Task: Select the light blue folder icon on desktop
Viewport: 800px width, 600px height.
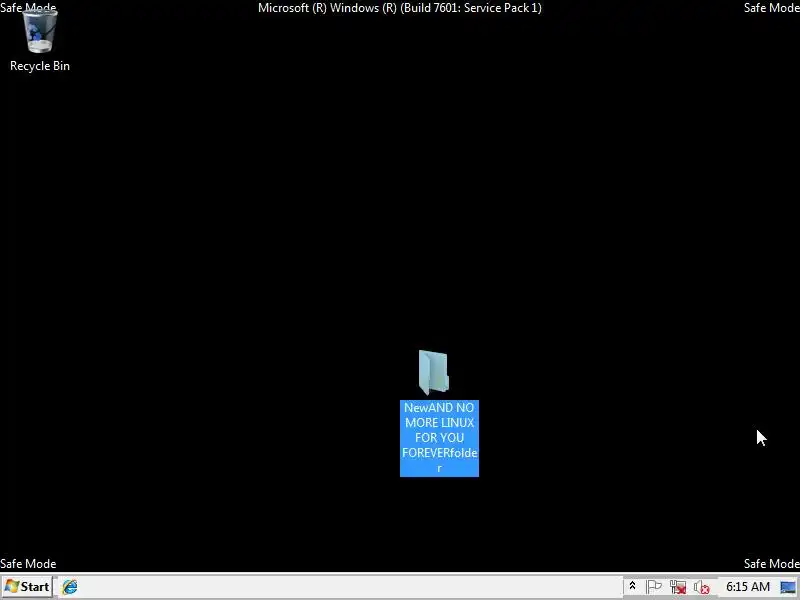Action: [434, 372]
